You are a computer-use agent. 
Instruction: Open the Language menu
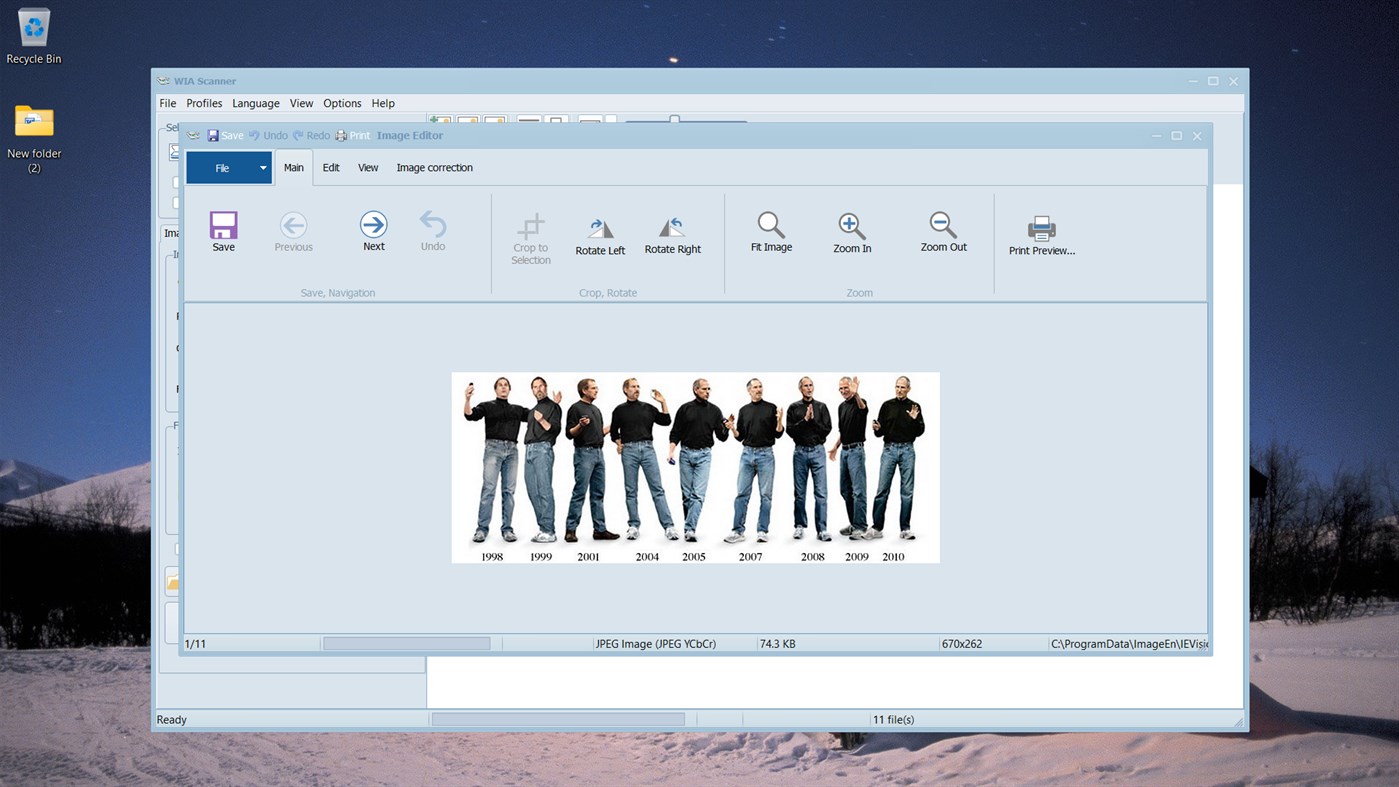click(x=255, y=103)
